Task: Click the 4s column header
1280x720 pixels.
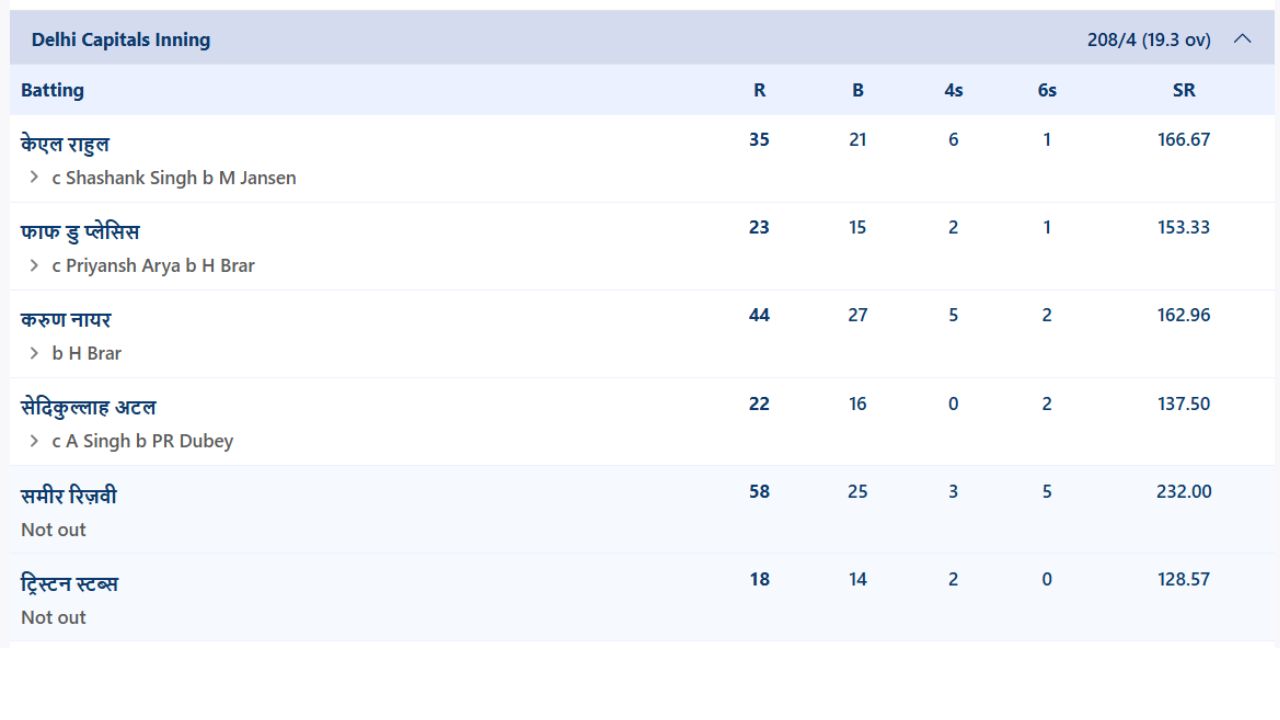Action: [953, 90]
